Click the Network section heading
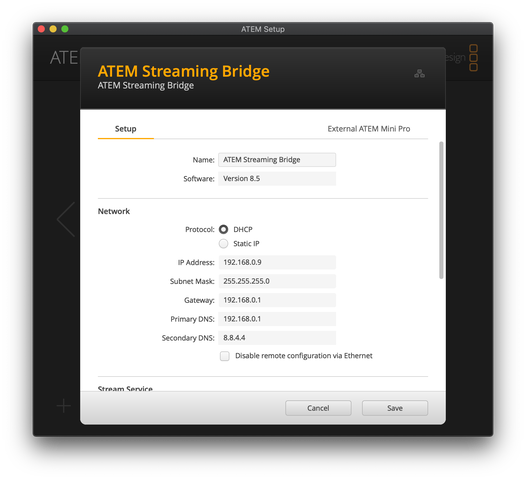The image size is (526, 480). pyautogui.click(x=114, y=211)
